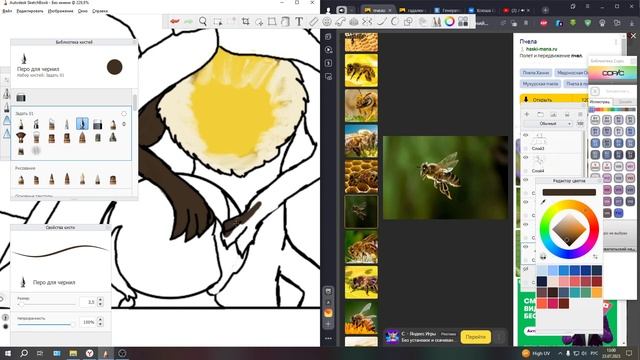Select the Crop tool in SketchBook toolbar
This screenshot has width=640, height=360.
pyautogui.click(x=245, y=22)
